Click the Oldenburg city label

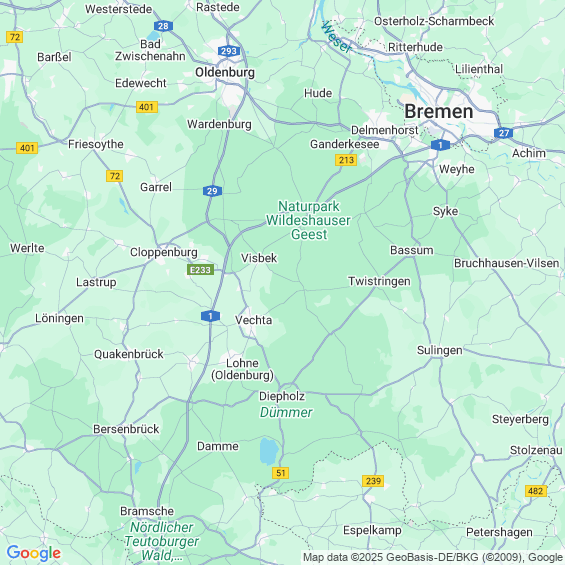(x=225, y=72)
